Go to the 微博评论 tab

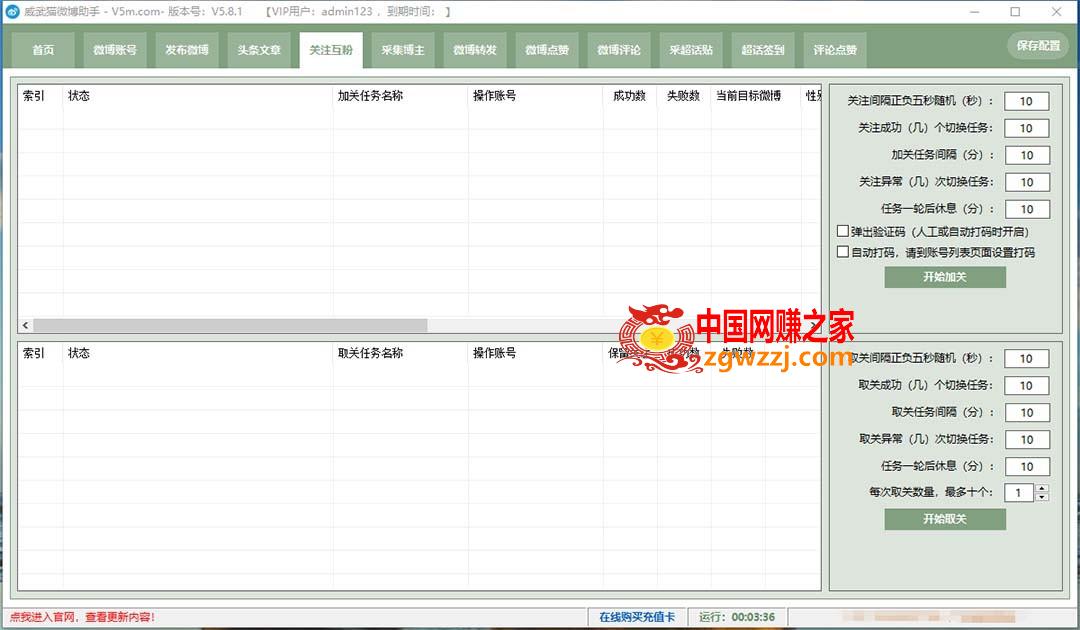click(x=619, y=50)
